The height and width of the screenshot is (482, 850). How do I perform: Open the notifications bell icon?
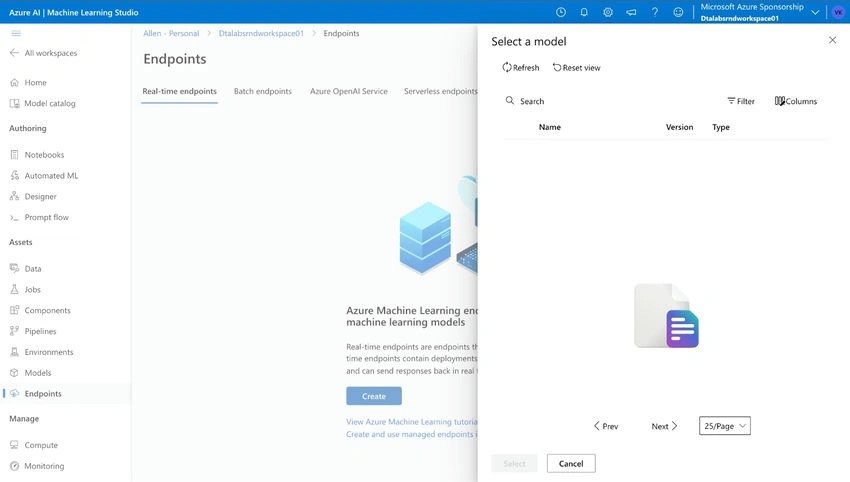pos(584,12)
